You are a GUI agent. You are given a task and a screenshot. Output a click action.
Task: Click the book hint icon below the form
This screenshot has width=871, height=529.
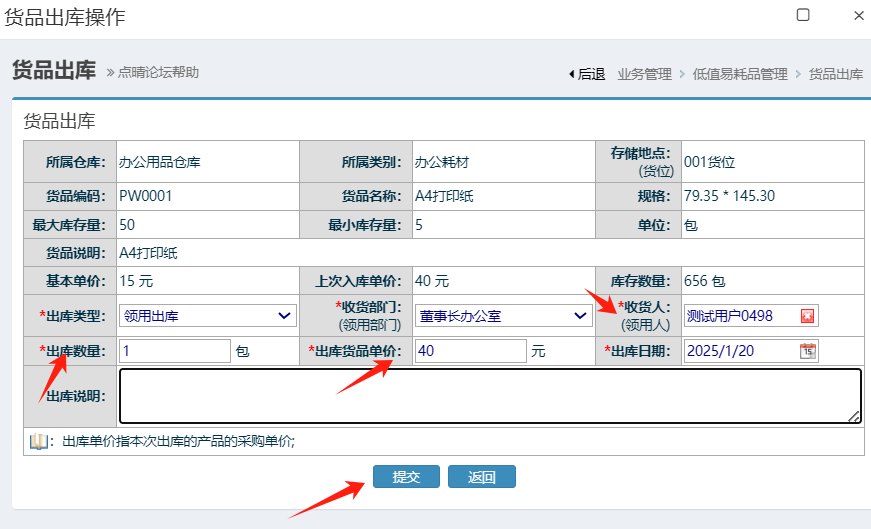click(x=39, y=441)
